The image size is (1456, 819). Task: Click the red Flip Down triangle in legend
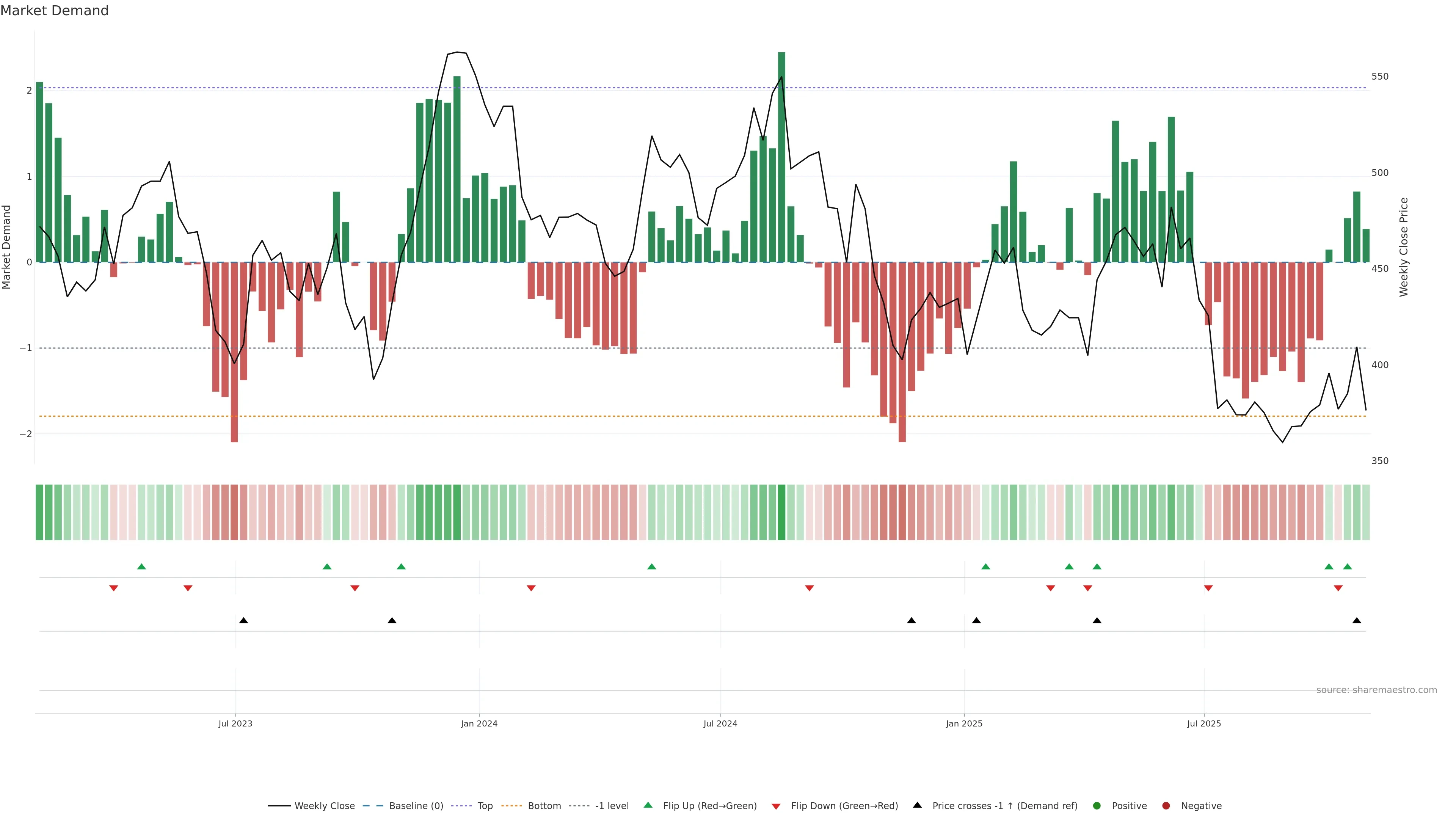776,806
